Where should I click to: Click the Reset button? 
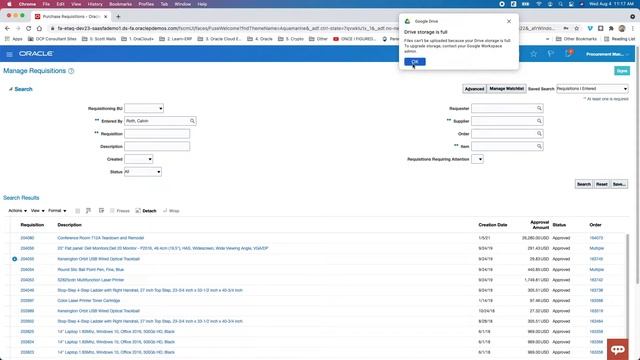coord(602,184)
